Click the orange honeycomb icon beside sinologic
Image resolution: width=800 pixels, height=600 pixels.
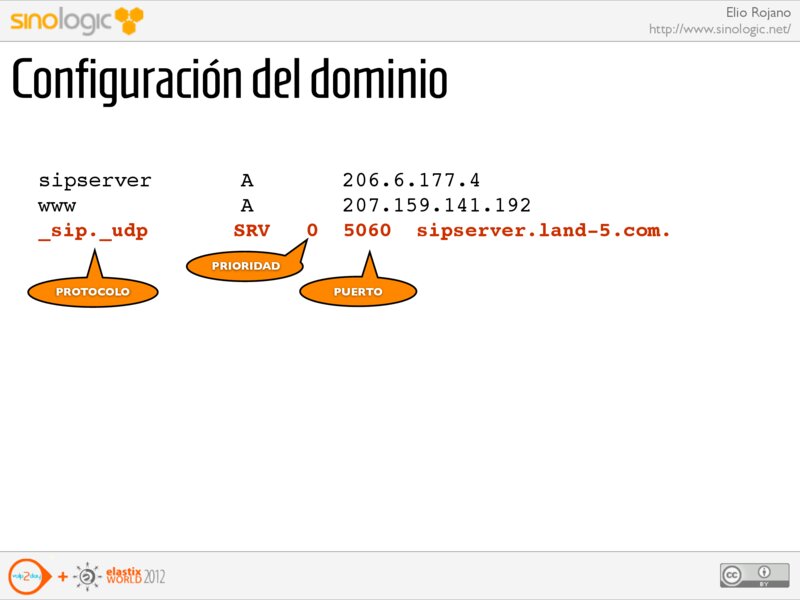(128, 19)
